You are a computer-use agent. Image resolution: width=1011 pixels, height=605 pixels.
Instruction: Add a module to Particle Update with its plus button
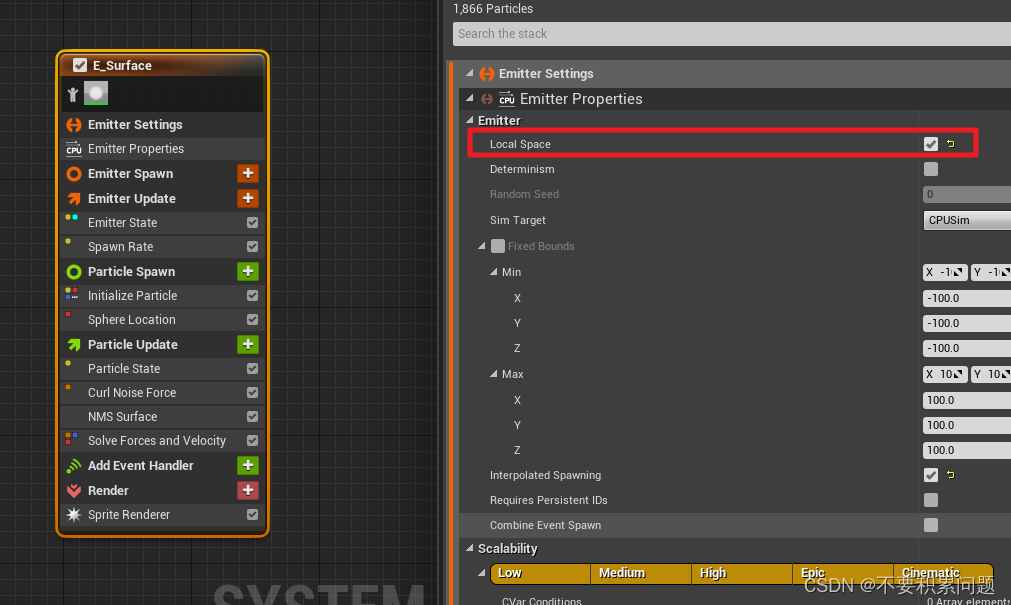point(248,344)
